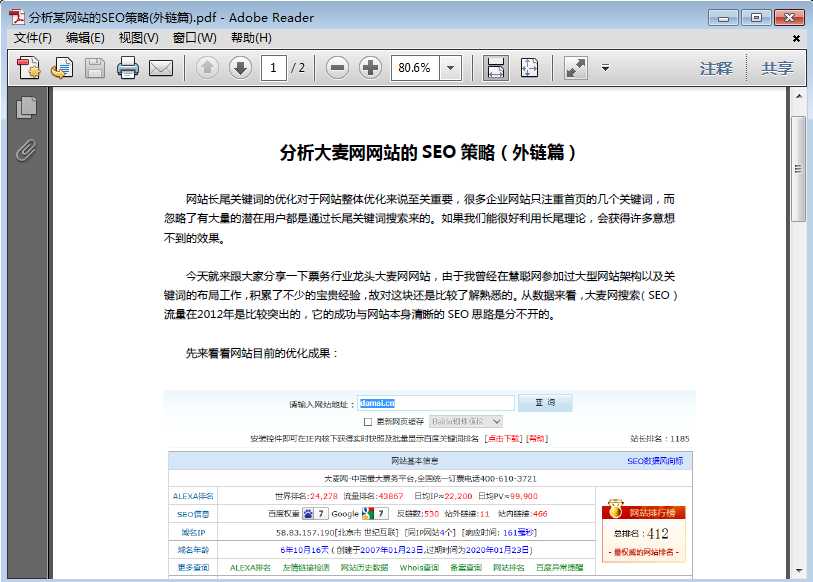813x582 pixels.
Task: Go to previous page up arrow
Action: click(207, 68)
